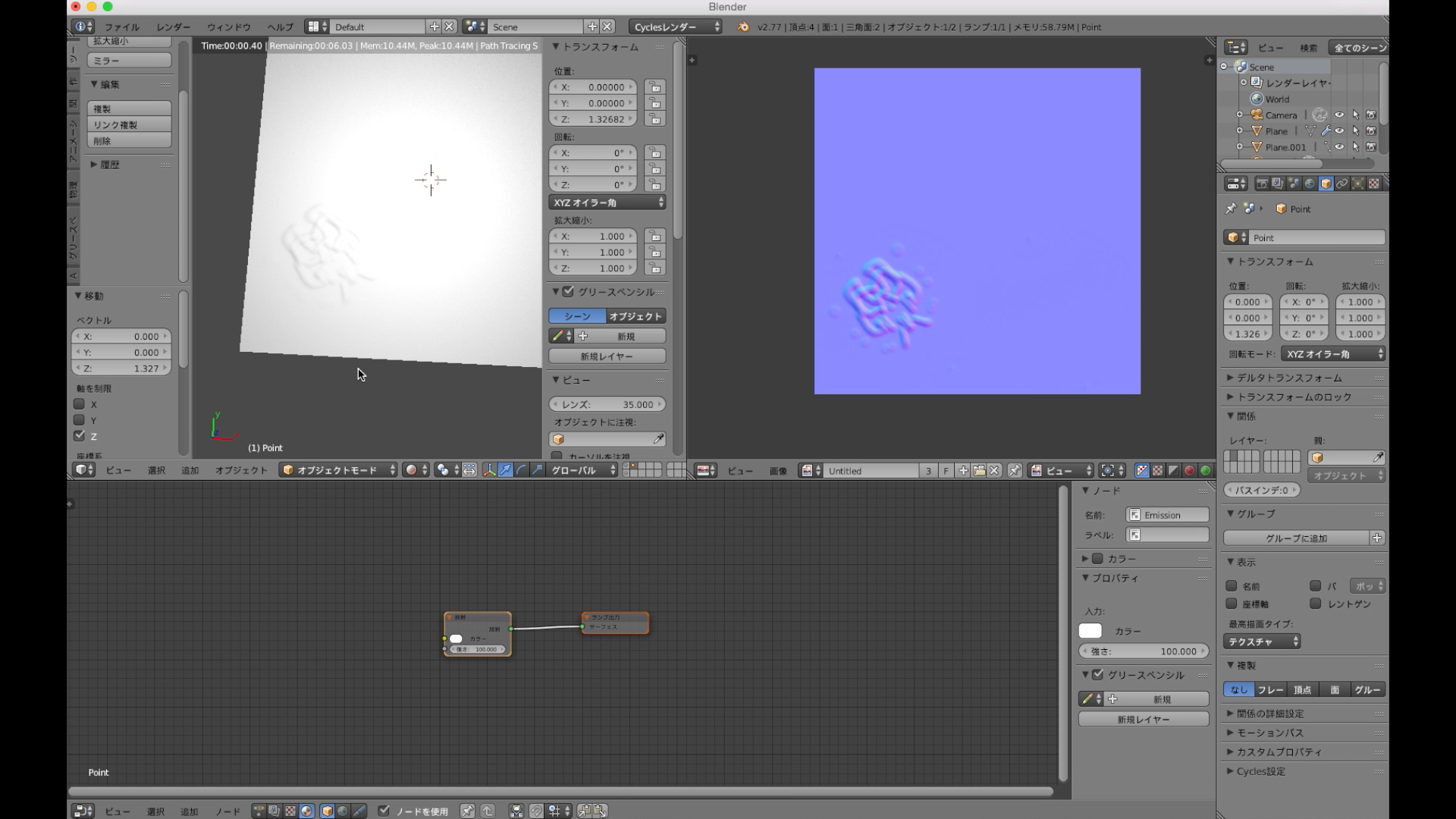Open the Constraints properties tab (chain icon)
The width and height of the screenshot is (1456, 819).
[1341, 184]
